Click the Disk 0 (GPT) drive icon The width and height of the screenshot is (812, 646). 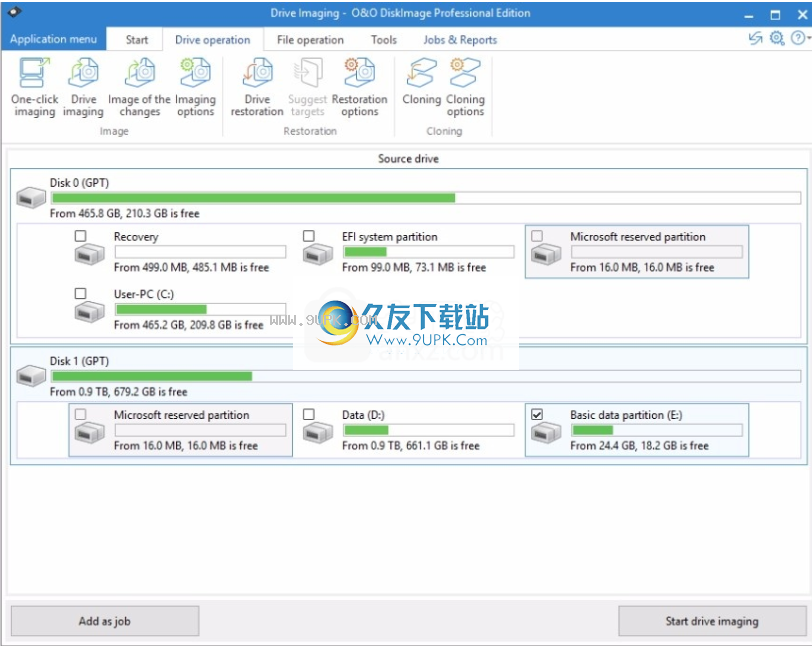tap(31, 198)
